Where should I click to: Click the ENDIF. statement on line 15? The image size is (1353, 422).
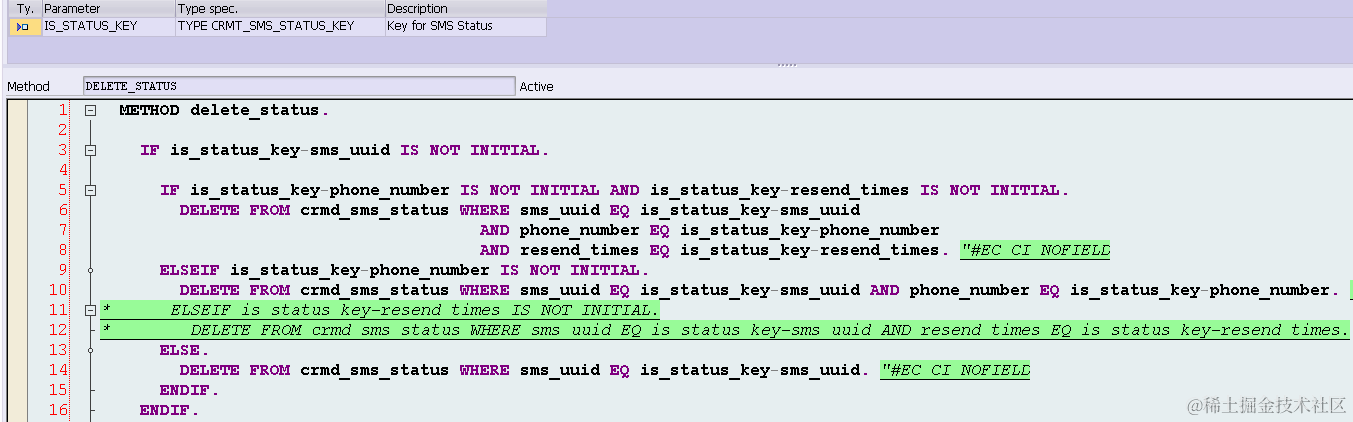(189, 390)
